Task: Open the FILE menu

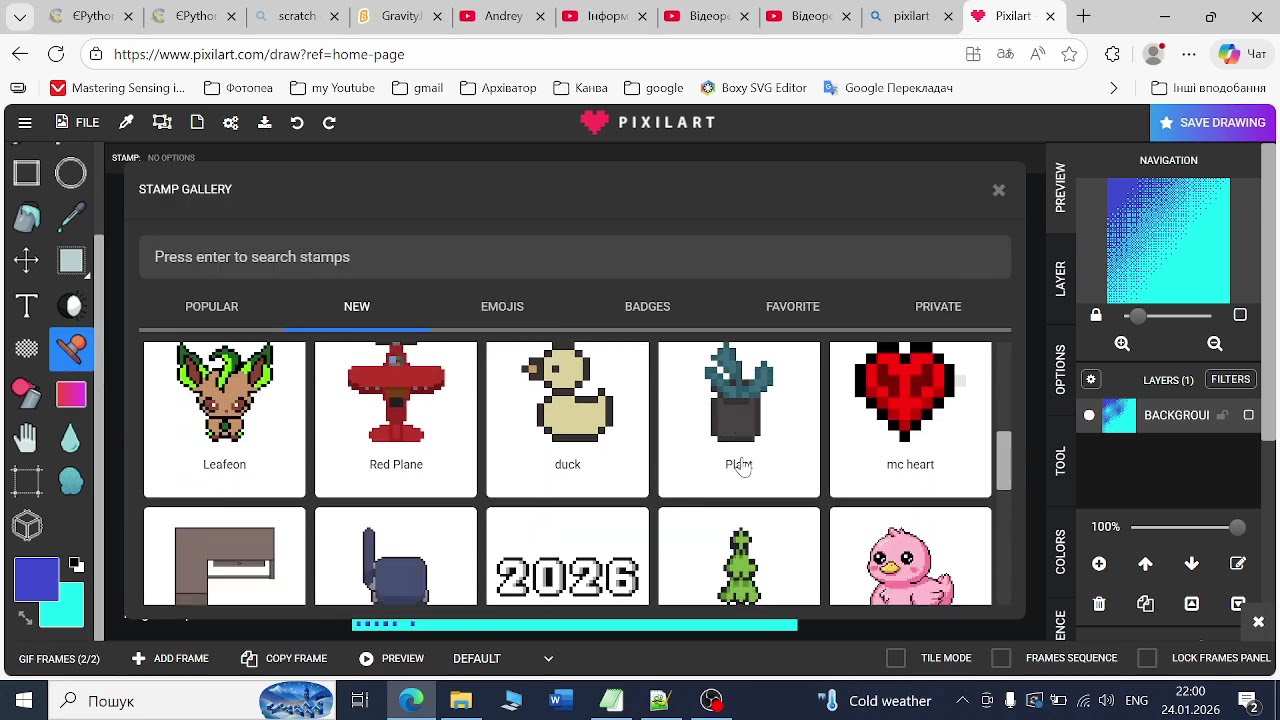Action: coord(77,122)
